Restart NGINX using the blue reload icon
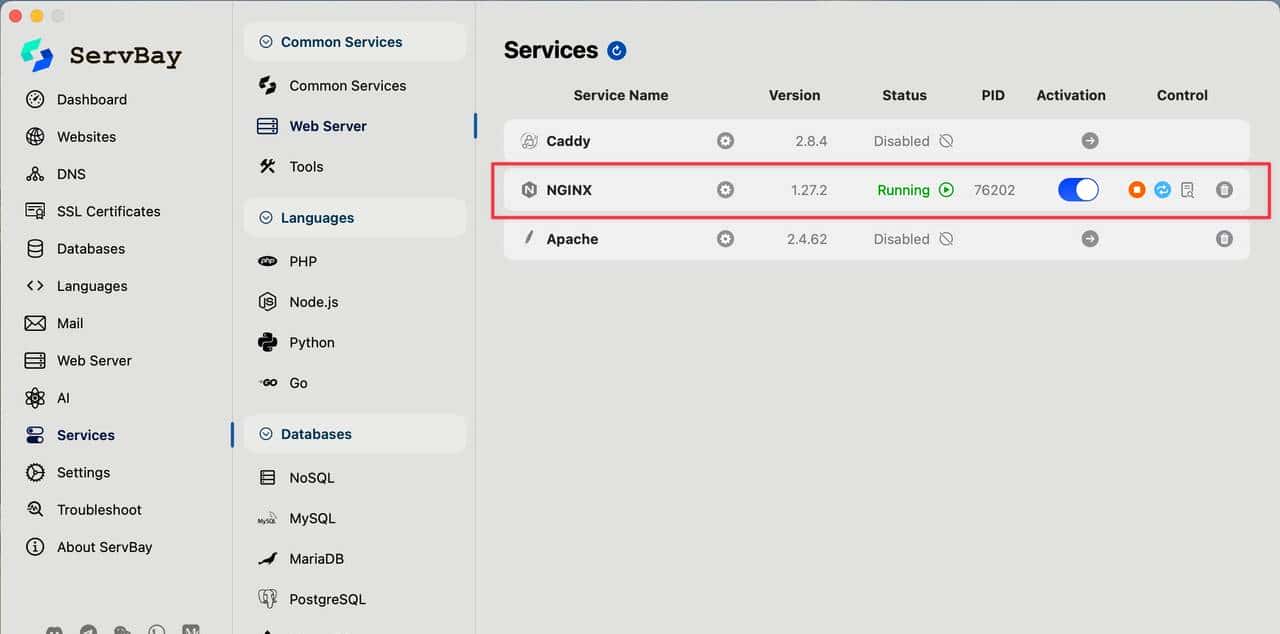Image resolution: width=1280 pixels, height=634 pixels. (x=1162, y=190)
